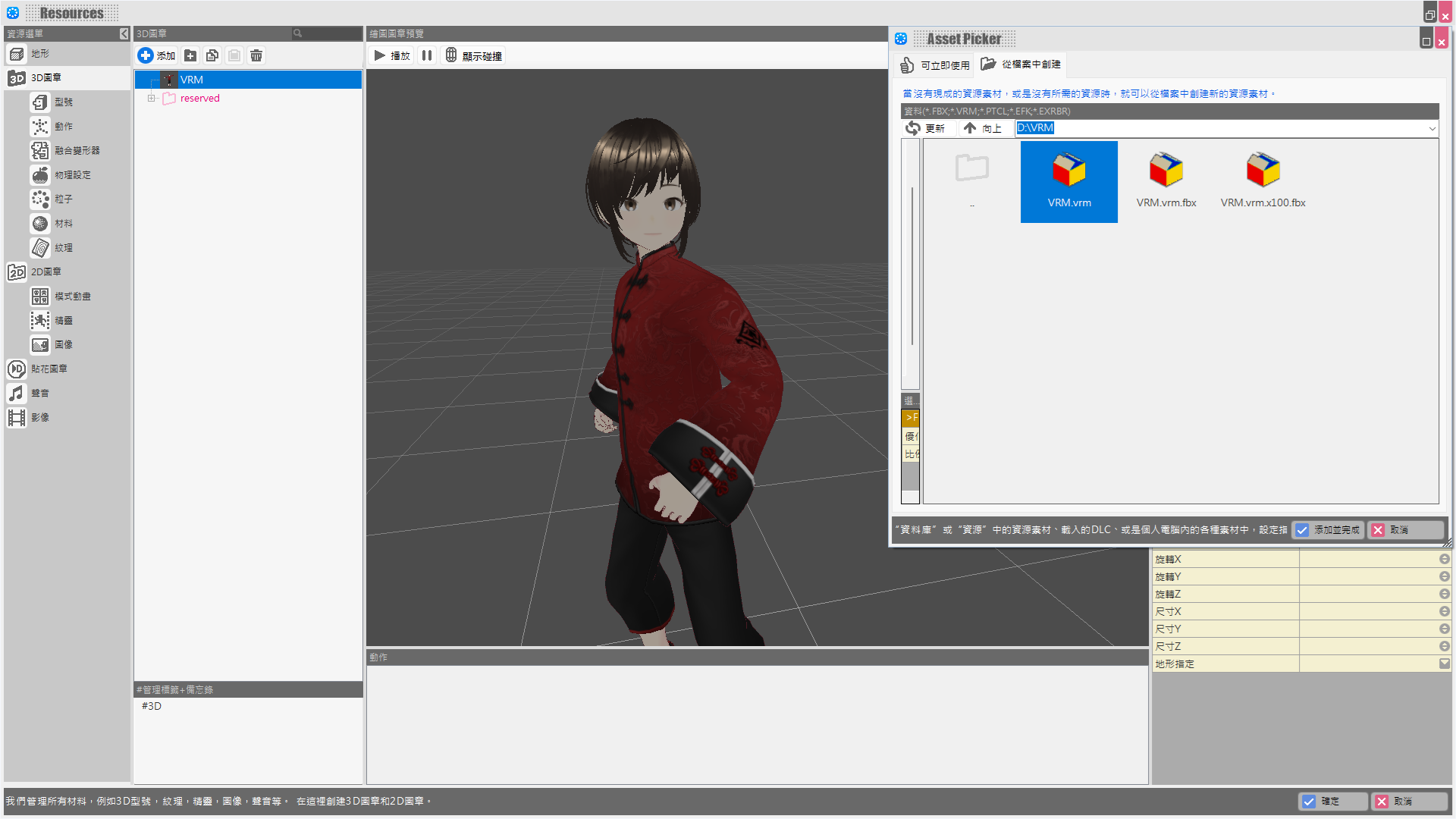This screenshot has height=819, width=1456.
Task: Adjust the 旋轉Y stepper
Action: pyautogui.click(x=1445, y=576)
